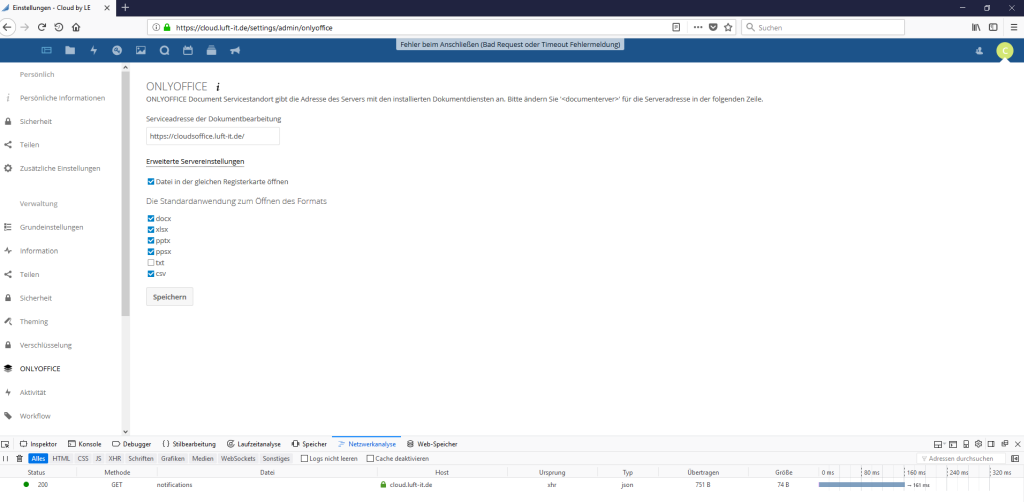This screenshot has height=502, width=1024.
Task: Open the Activity lightning bolt app icon
Action: [93, 50]
